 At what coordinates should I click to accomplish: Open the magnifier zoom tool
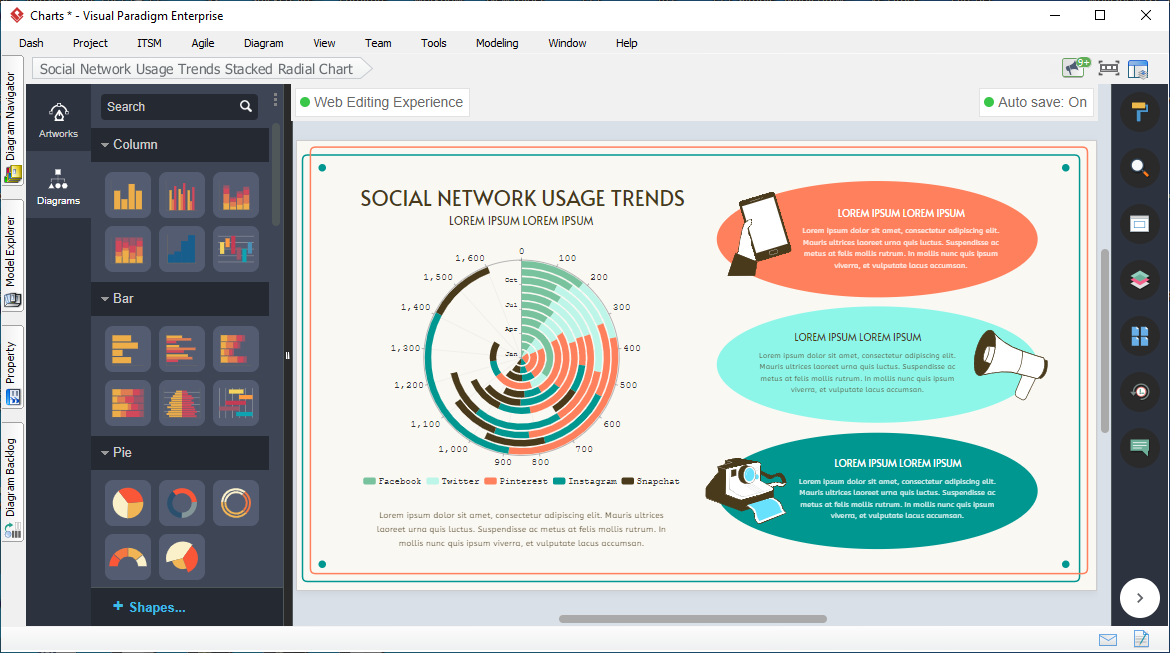click(x=1139, y=168)
